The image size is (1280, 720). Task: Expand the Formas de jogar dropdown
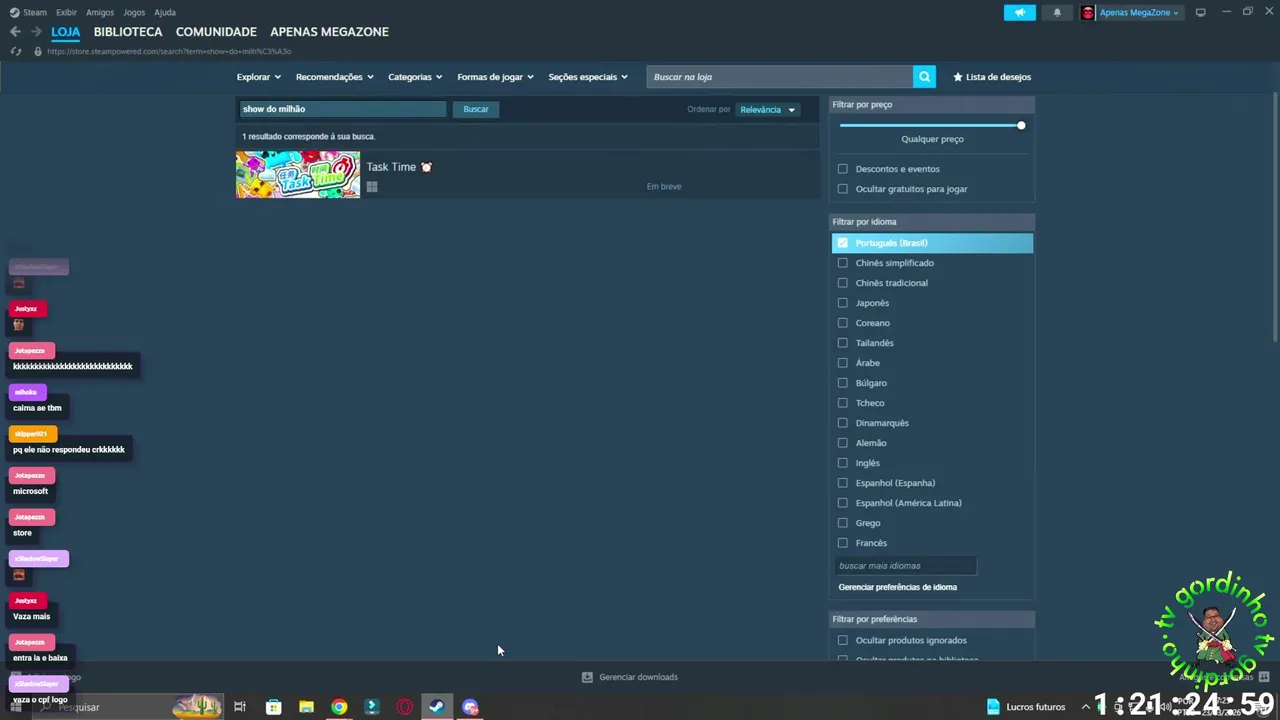[495, 77]
